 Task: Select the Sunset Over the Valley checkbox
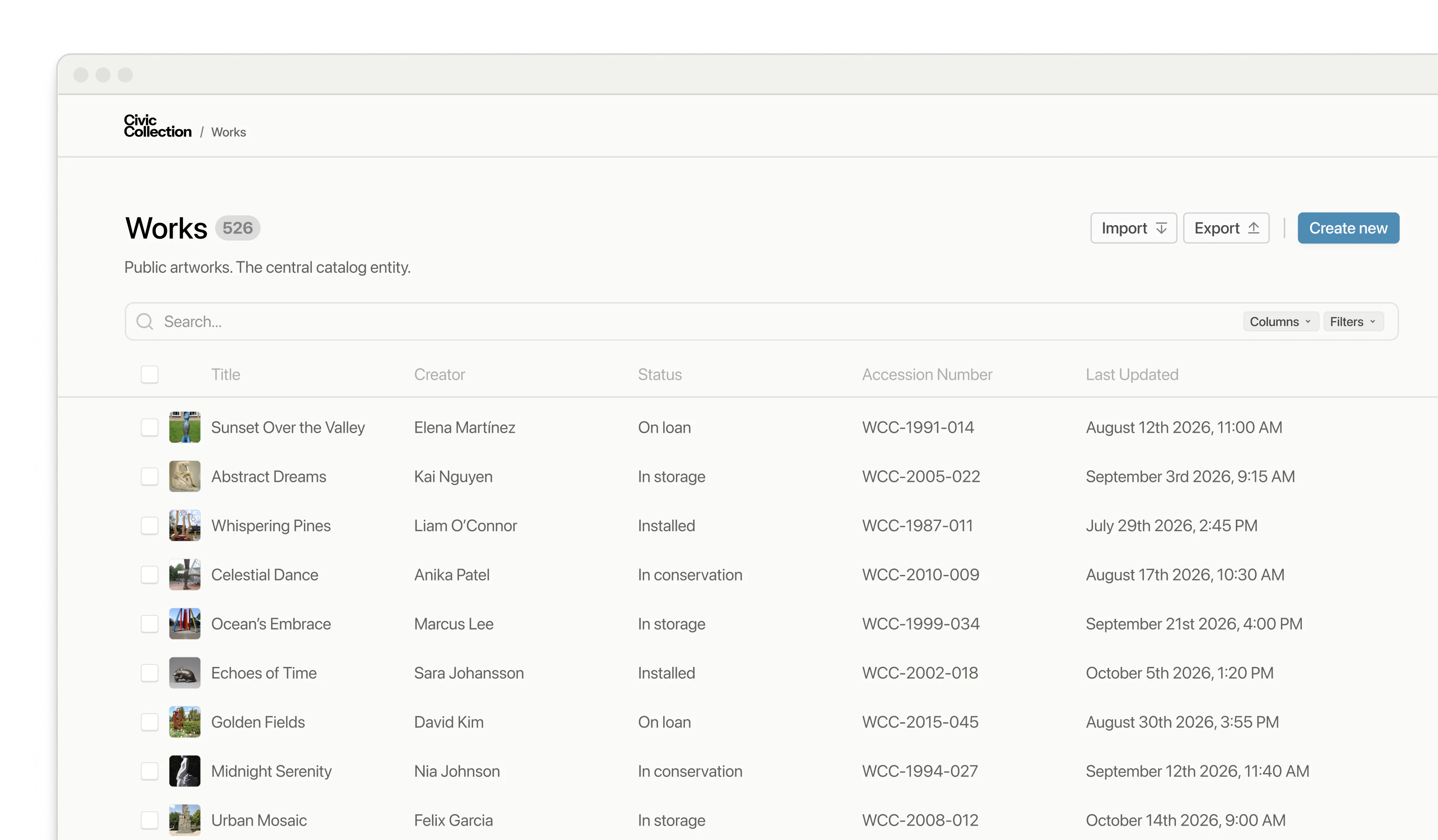150,427
